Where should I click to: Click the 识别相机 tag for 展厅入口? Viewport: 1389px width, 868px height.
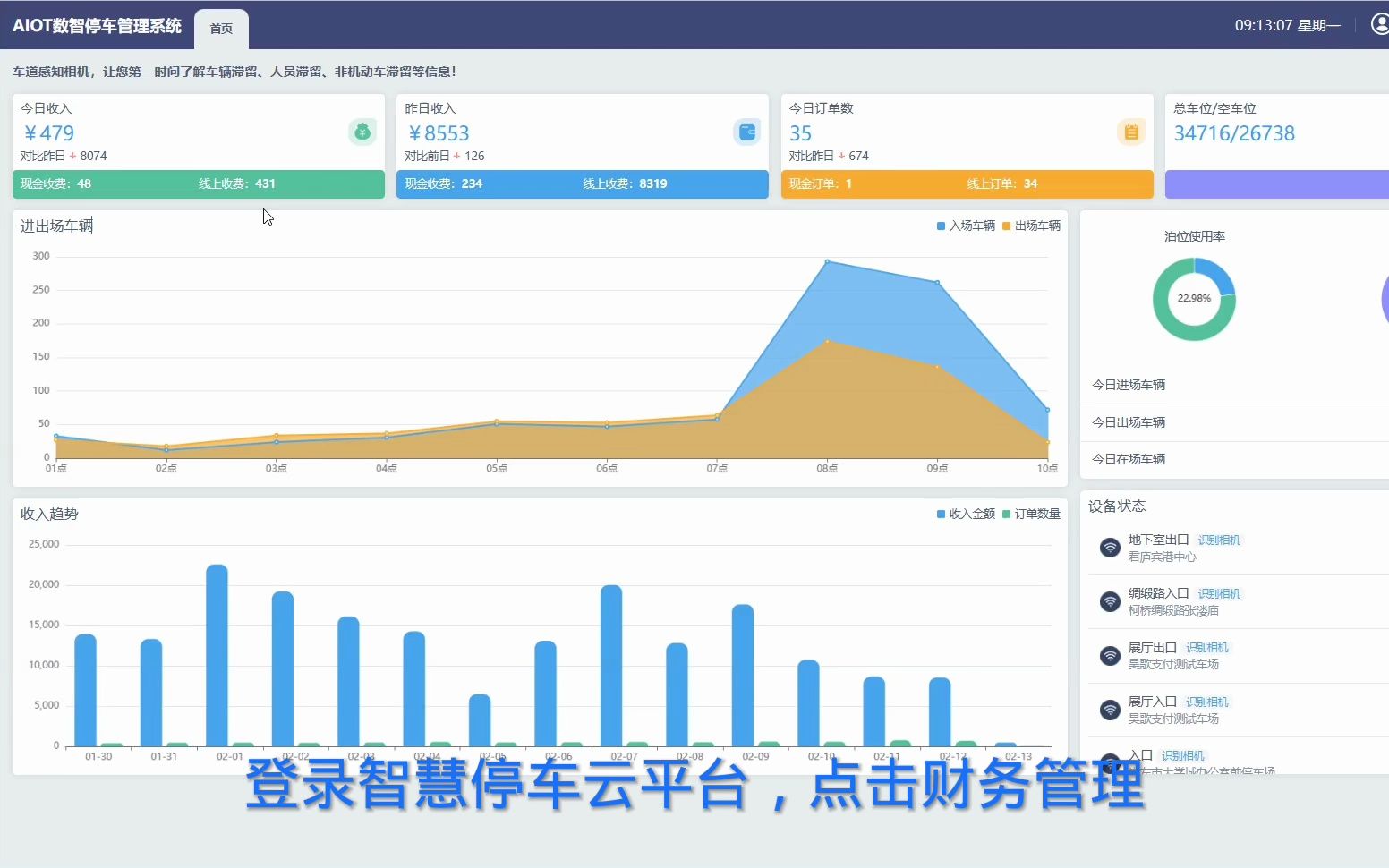[x=1207, y=702]
